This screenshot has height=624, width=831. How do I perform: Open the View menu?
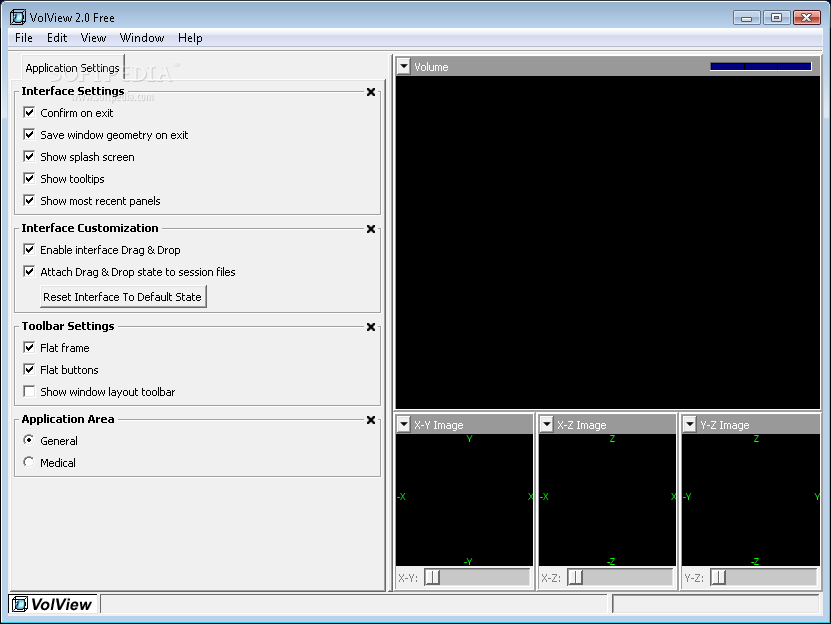(93, 38)
